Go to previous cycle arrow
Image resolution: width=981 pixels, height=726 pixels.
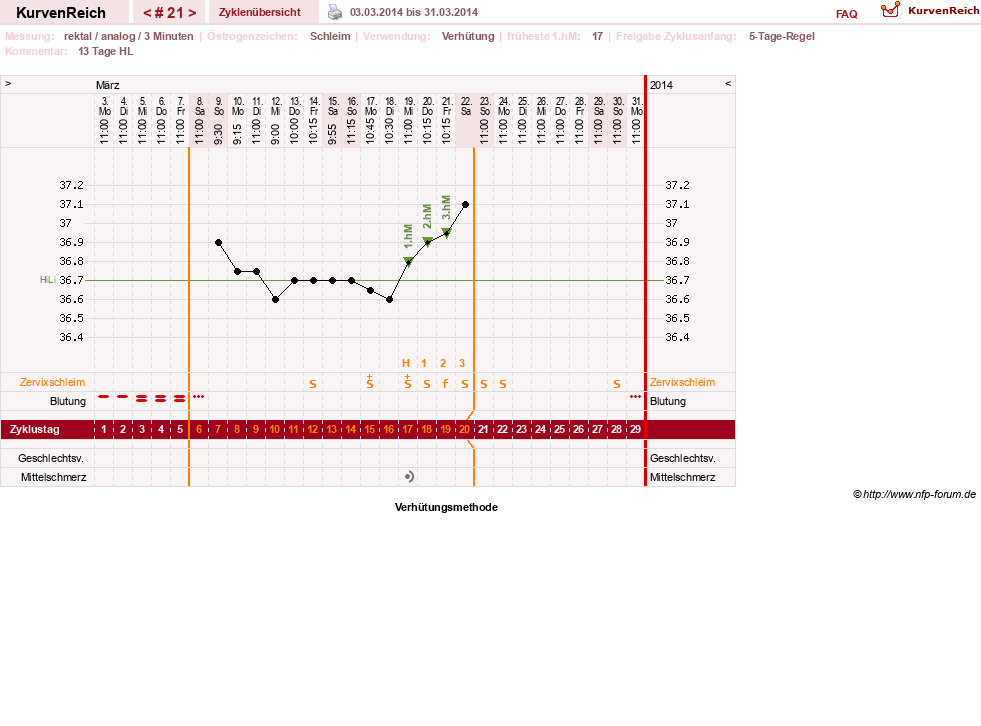(147, 13)
